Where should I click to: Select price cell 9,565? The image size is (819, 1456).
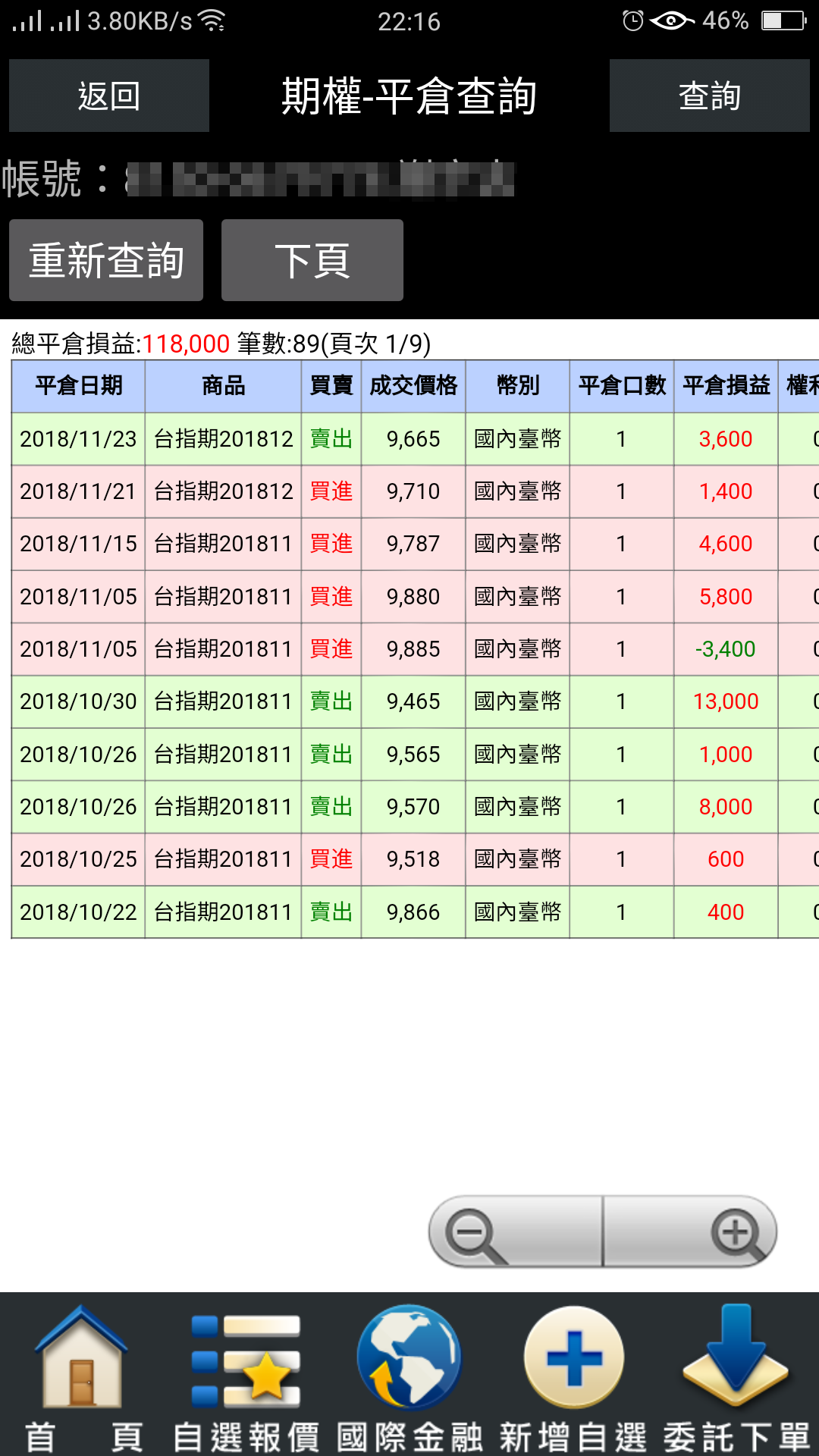coord(413,755)
